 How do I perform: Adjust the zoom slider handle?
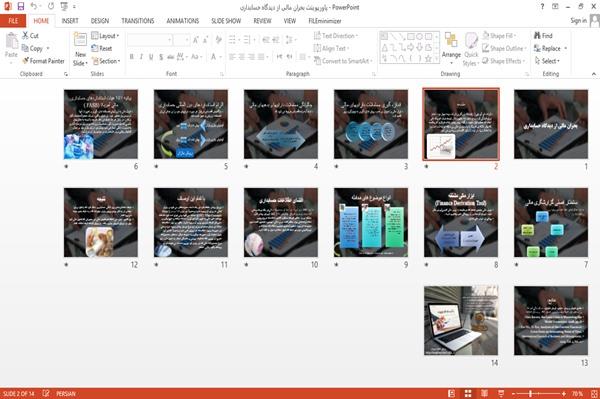click(530, 394)
